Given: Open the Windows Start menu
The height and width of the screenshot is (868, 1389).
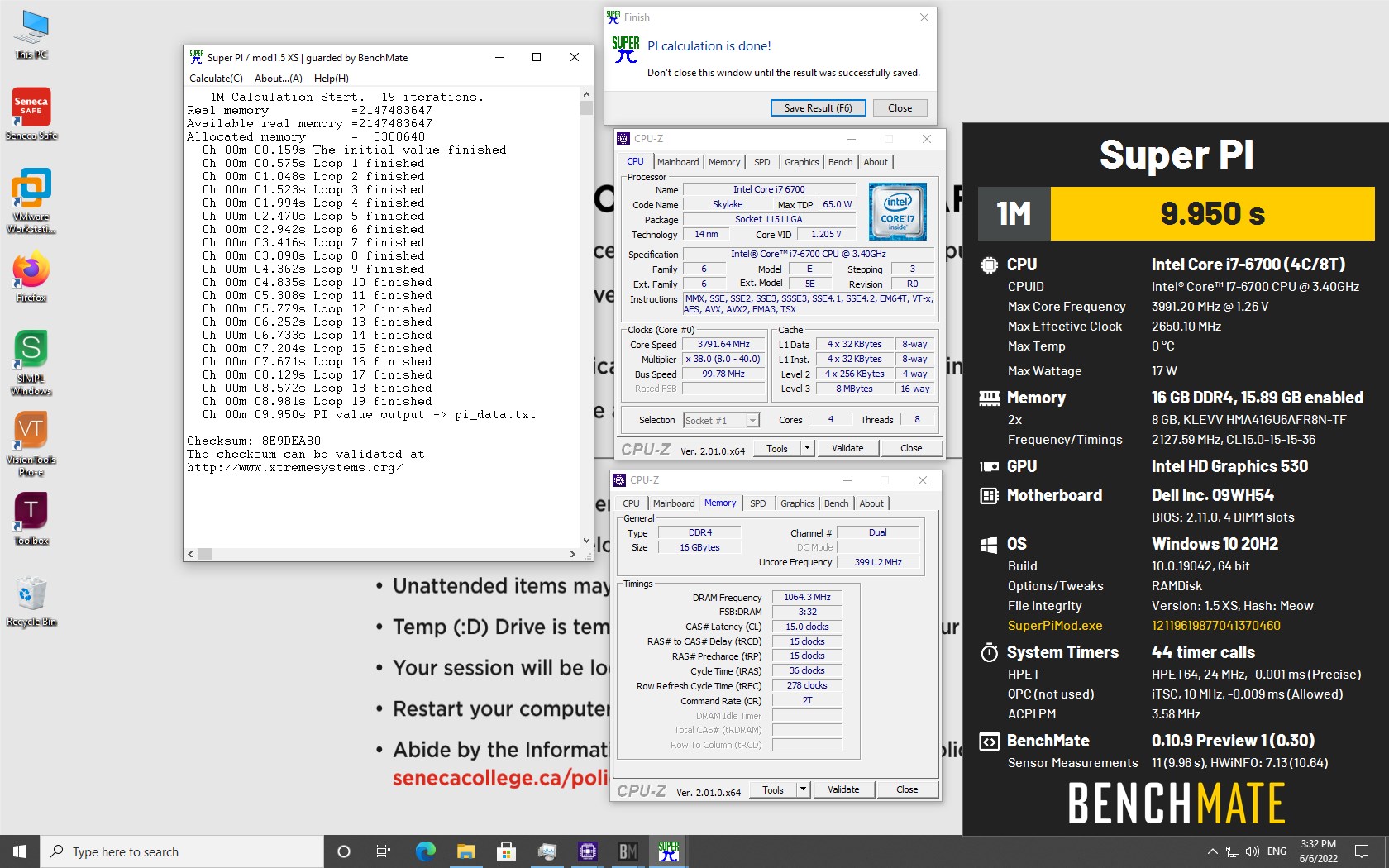Looking at the screenshot, I should [x=20, y=851].
